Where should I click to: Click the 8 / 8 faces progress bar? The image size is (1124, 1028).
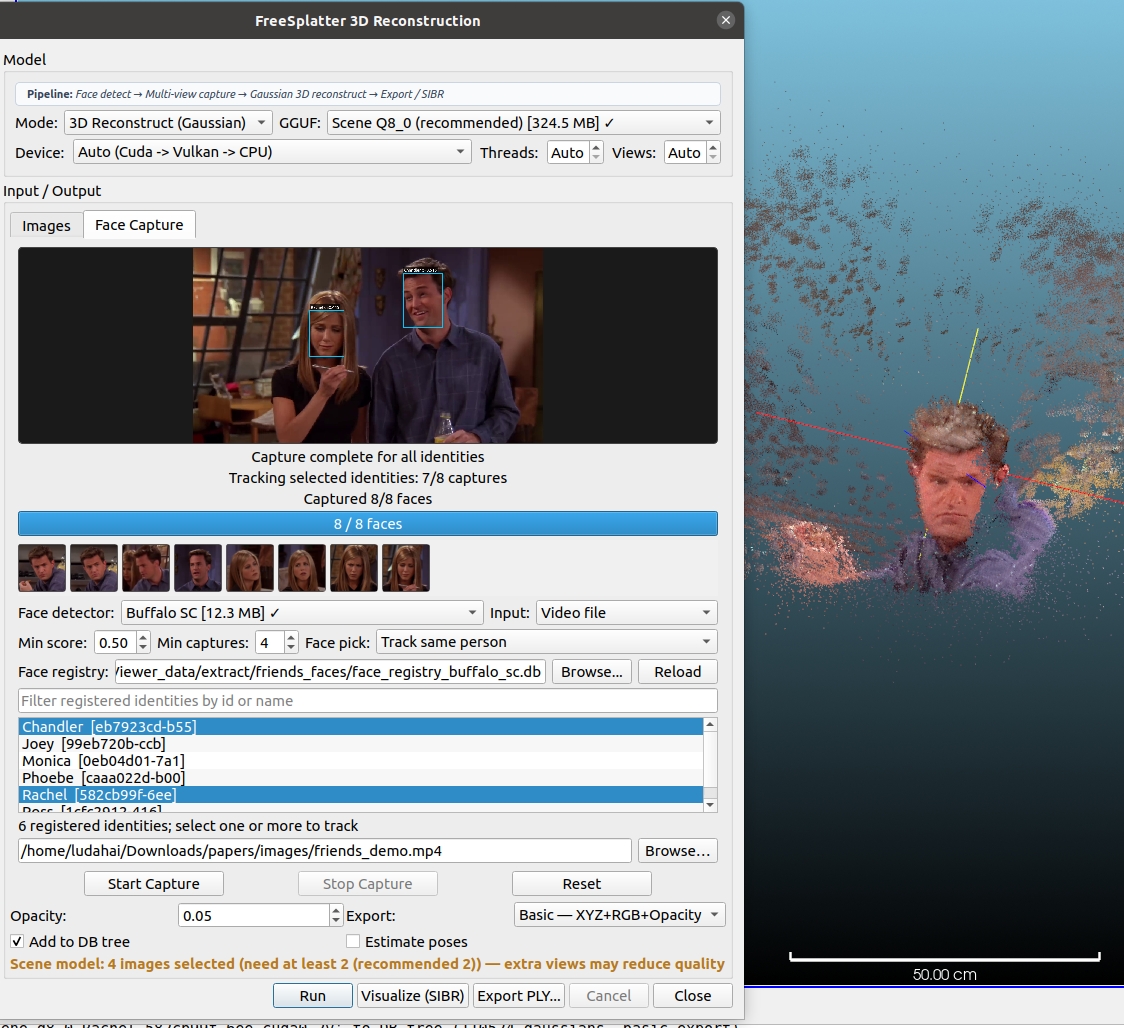[x=368, y=523]
